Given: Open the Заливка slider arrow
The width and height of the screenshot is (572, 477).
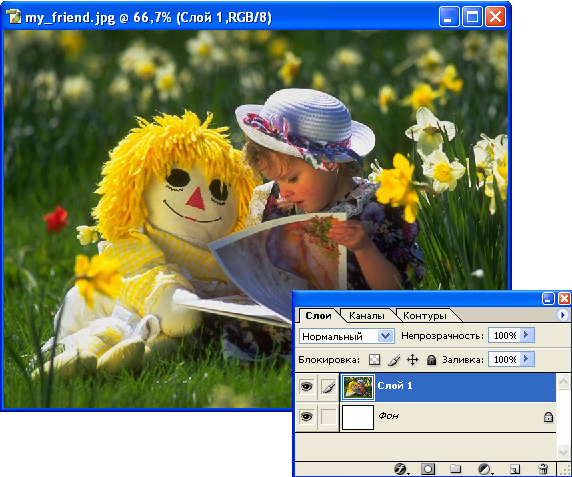Looking at the screenshot, I should tap(526, 359).
